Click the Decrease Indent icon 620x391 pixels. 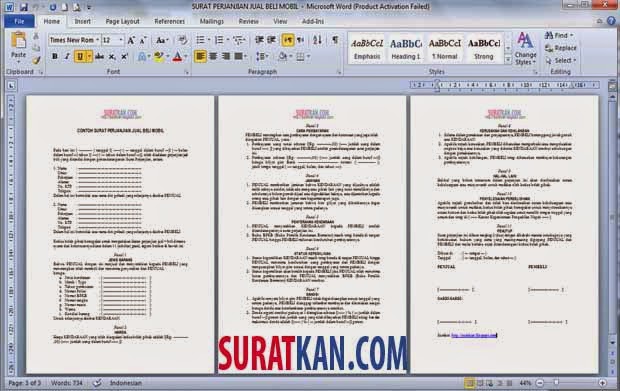coord(259,40)
